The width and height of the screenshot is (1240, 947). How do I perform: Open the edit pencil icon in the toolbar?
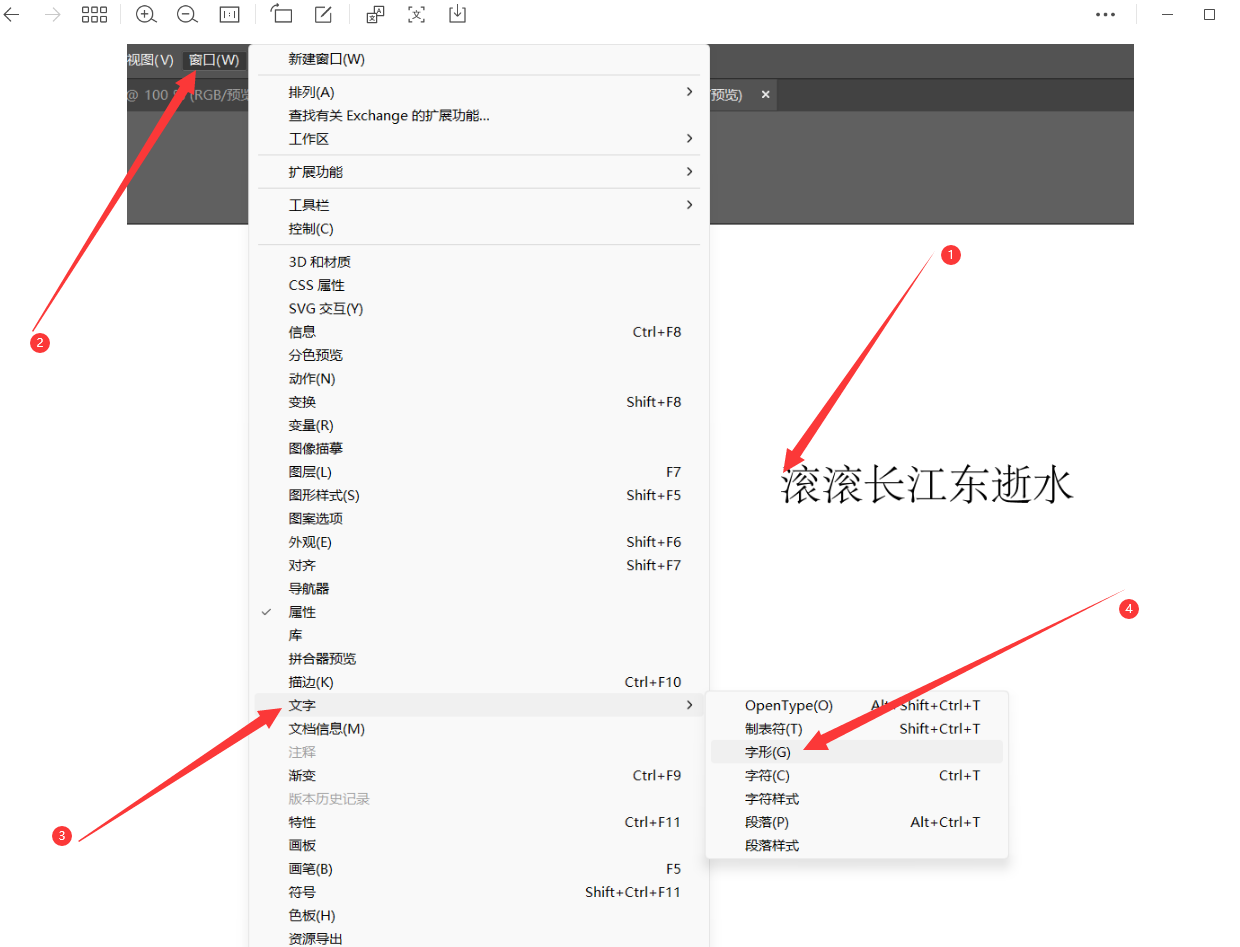coord(323,14)
